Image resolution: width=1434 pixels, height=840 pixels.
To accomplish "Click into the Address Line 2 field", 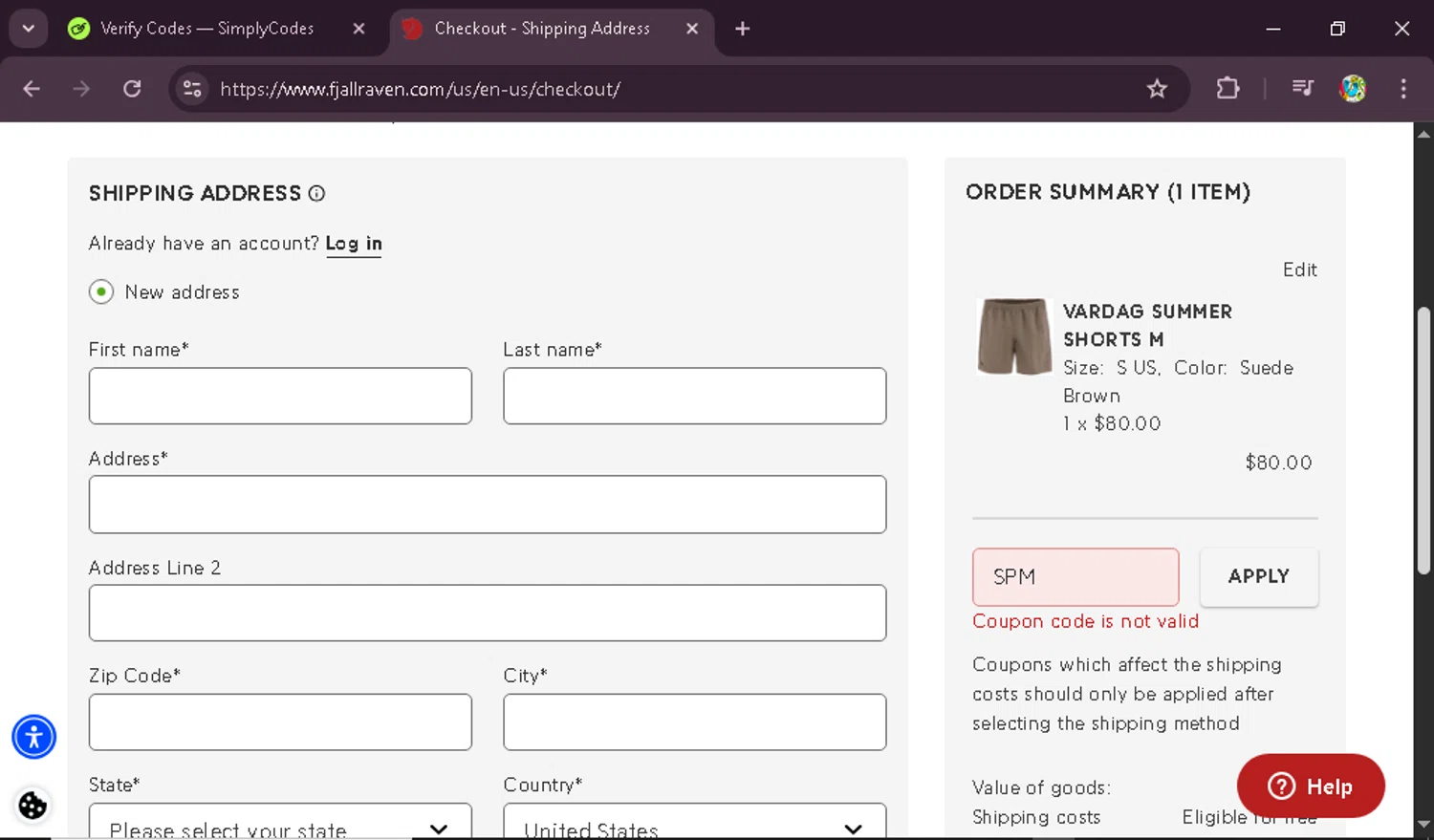I will (488, 613).
